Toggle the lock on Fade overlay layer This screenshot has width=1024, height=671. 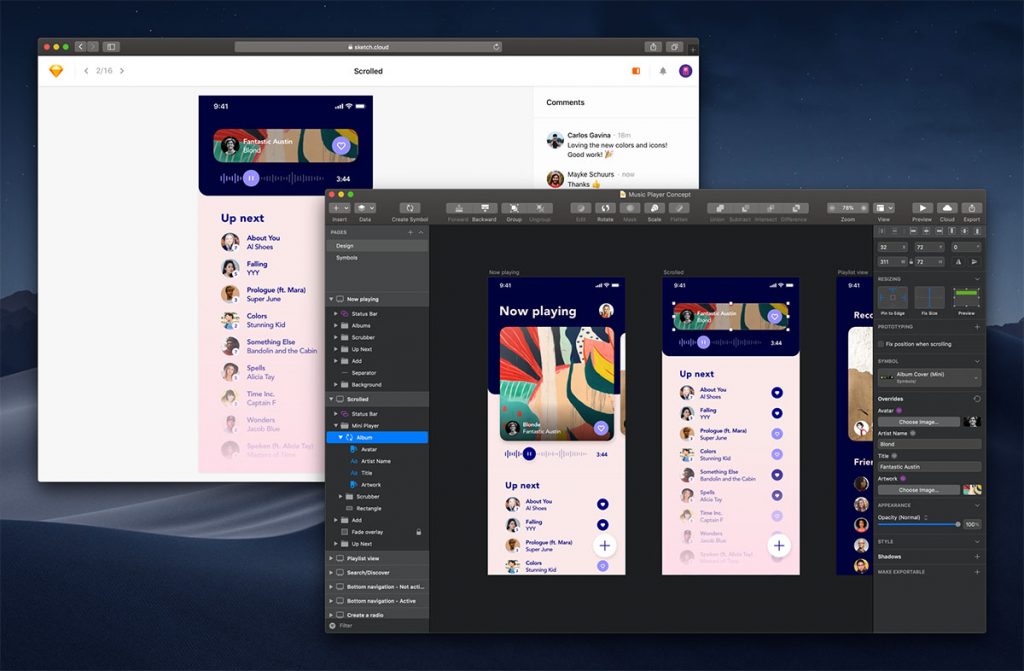[x=419, y=532]
